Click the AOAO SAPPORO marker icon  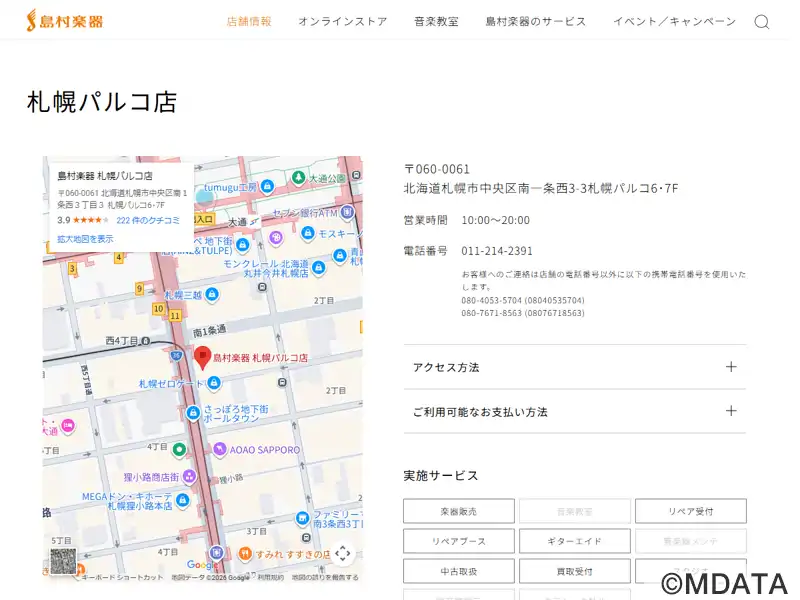click(219, 449)
